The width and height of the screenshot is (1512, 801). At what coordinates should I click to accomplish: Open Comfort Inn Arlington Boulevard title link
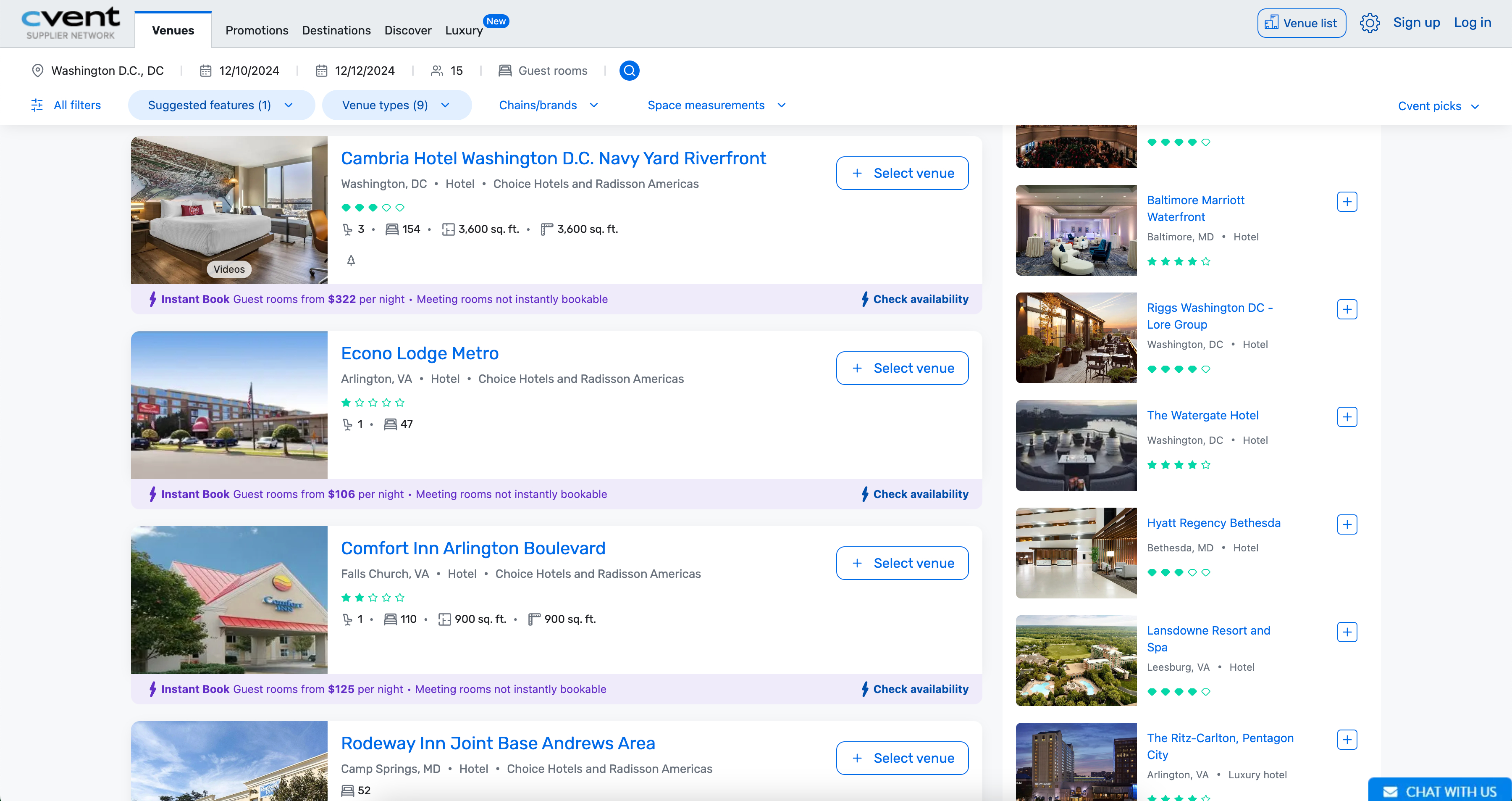click(x=472, y=548)
